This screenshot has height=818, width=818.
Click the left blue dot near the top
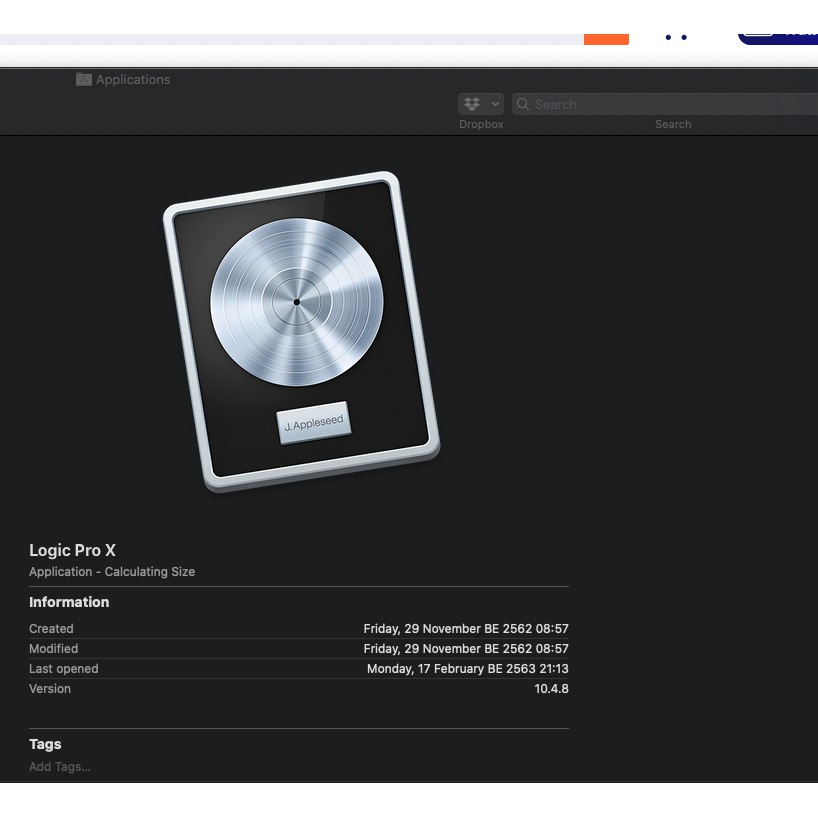(x=667, y=37)
